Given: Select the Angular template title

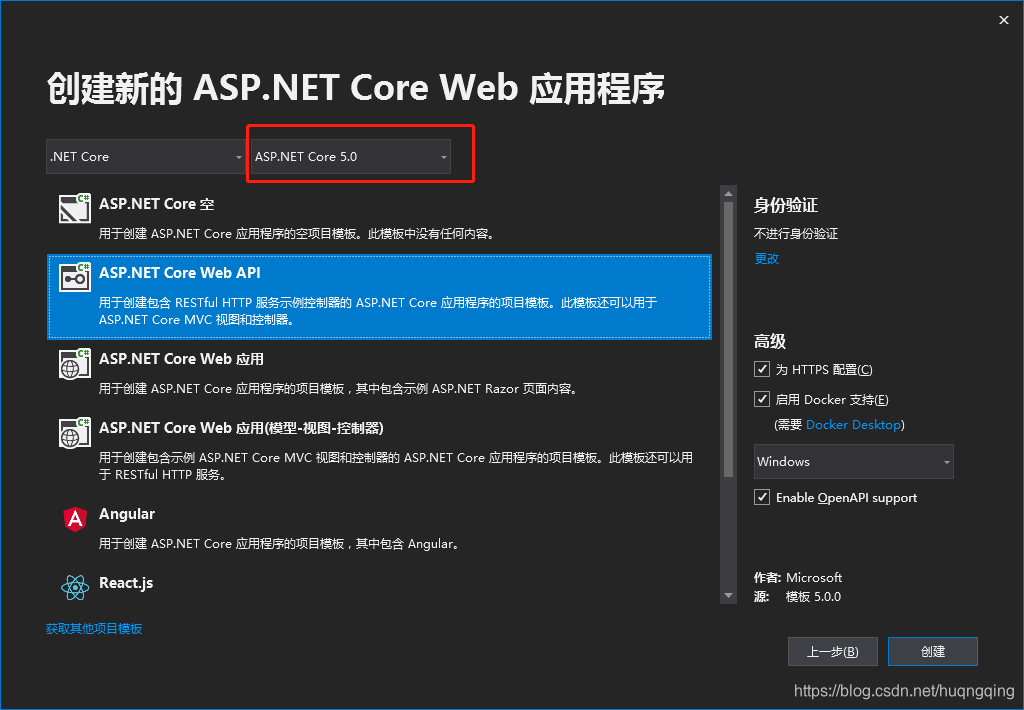Looking at the screenshot, I should coord(127,514).
